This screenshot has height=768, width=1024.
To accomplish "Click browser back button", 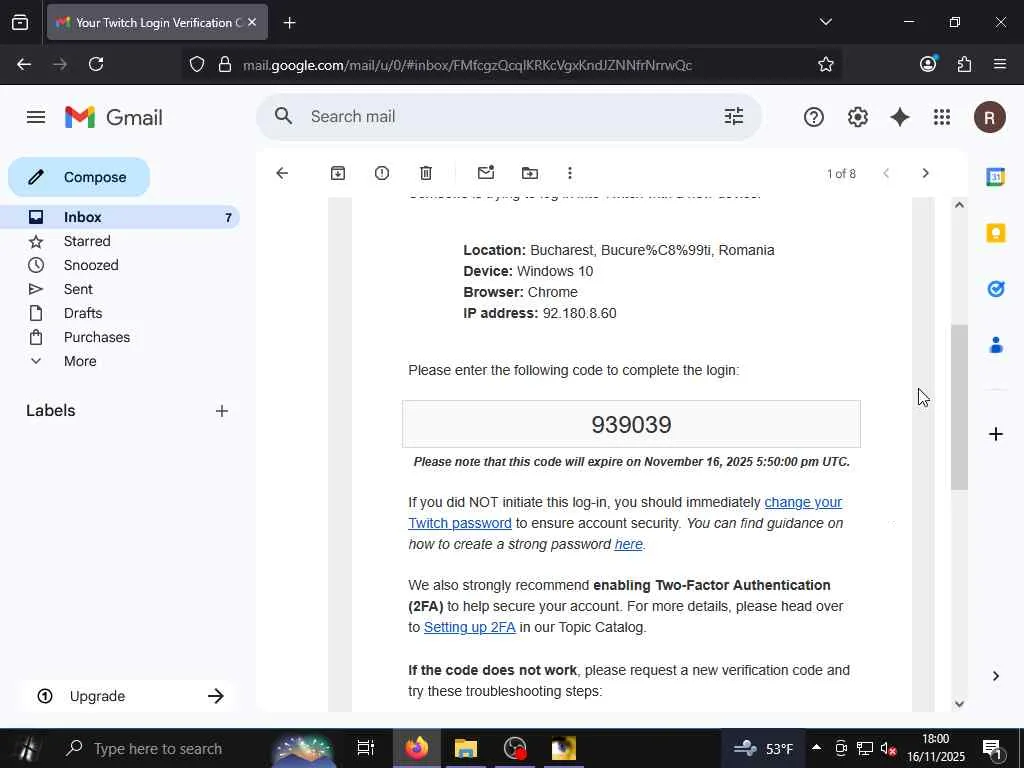I will coord(24,64).
